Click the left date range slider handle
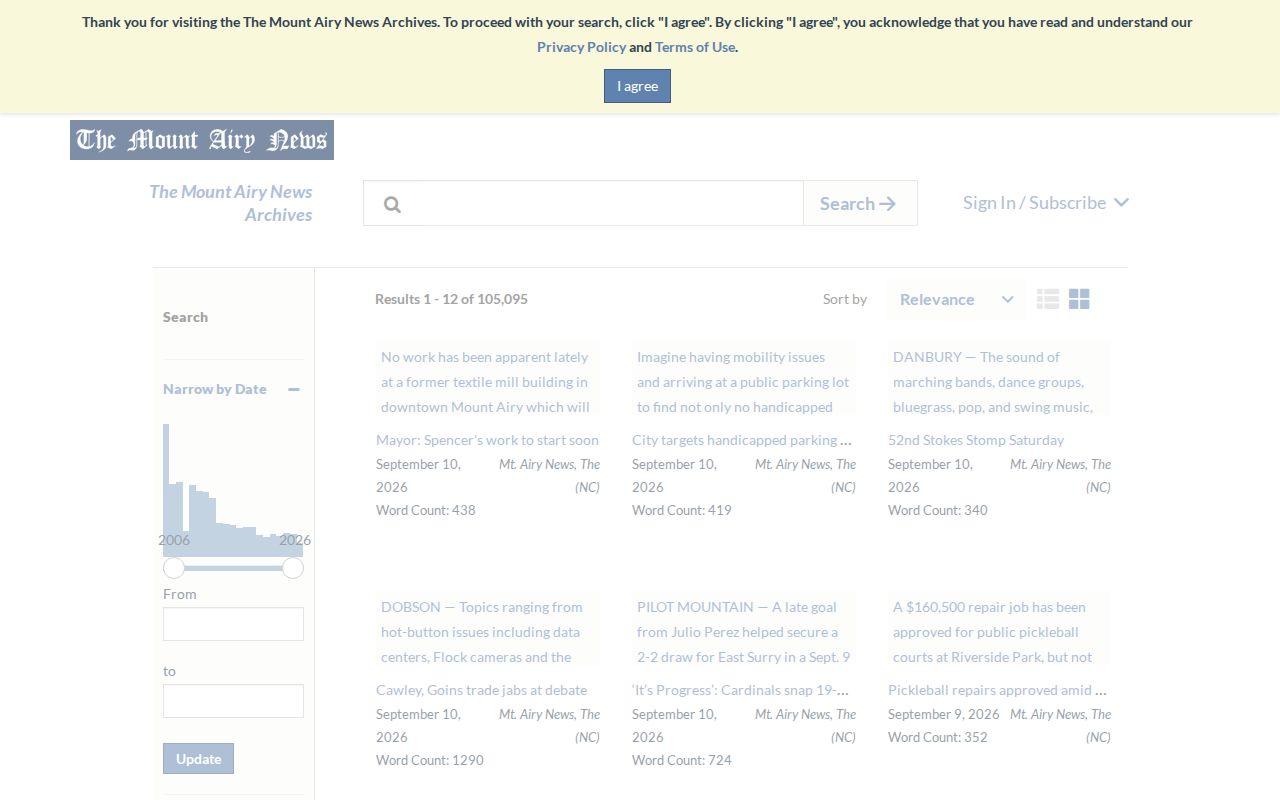Screen dimensions: 1280x800 coord(174,568)
